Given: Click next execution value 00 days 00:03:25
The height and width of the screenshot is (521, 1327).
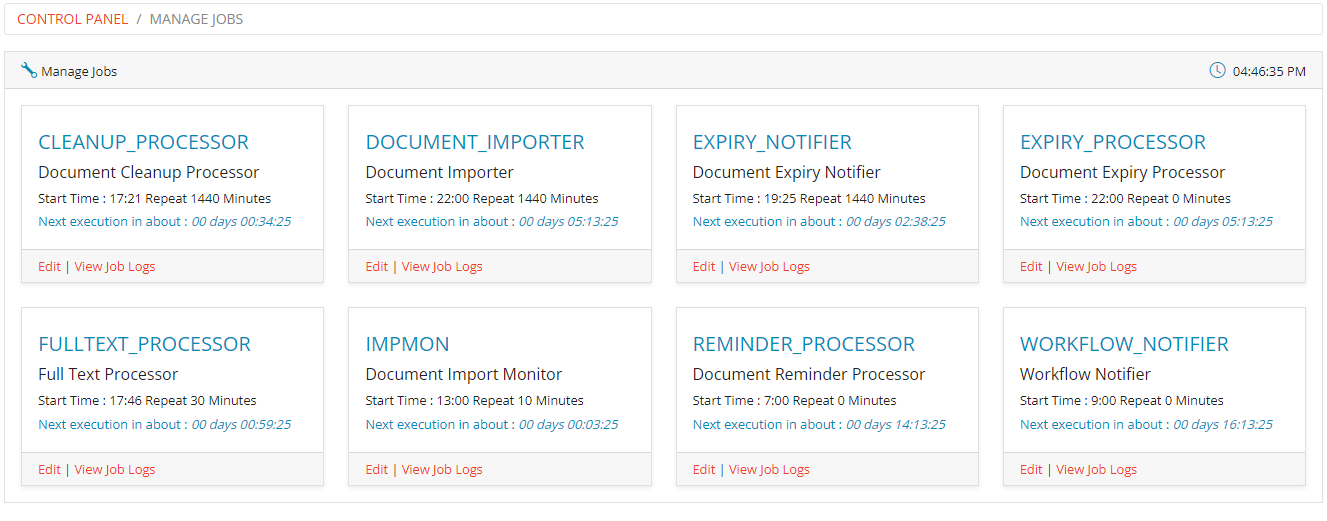Looking at the screenshot, I should click(568, 424).
